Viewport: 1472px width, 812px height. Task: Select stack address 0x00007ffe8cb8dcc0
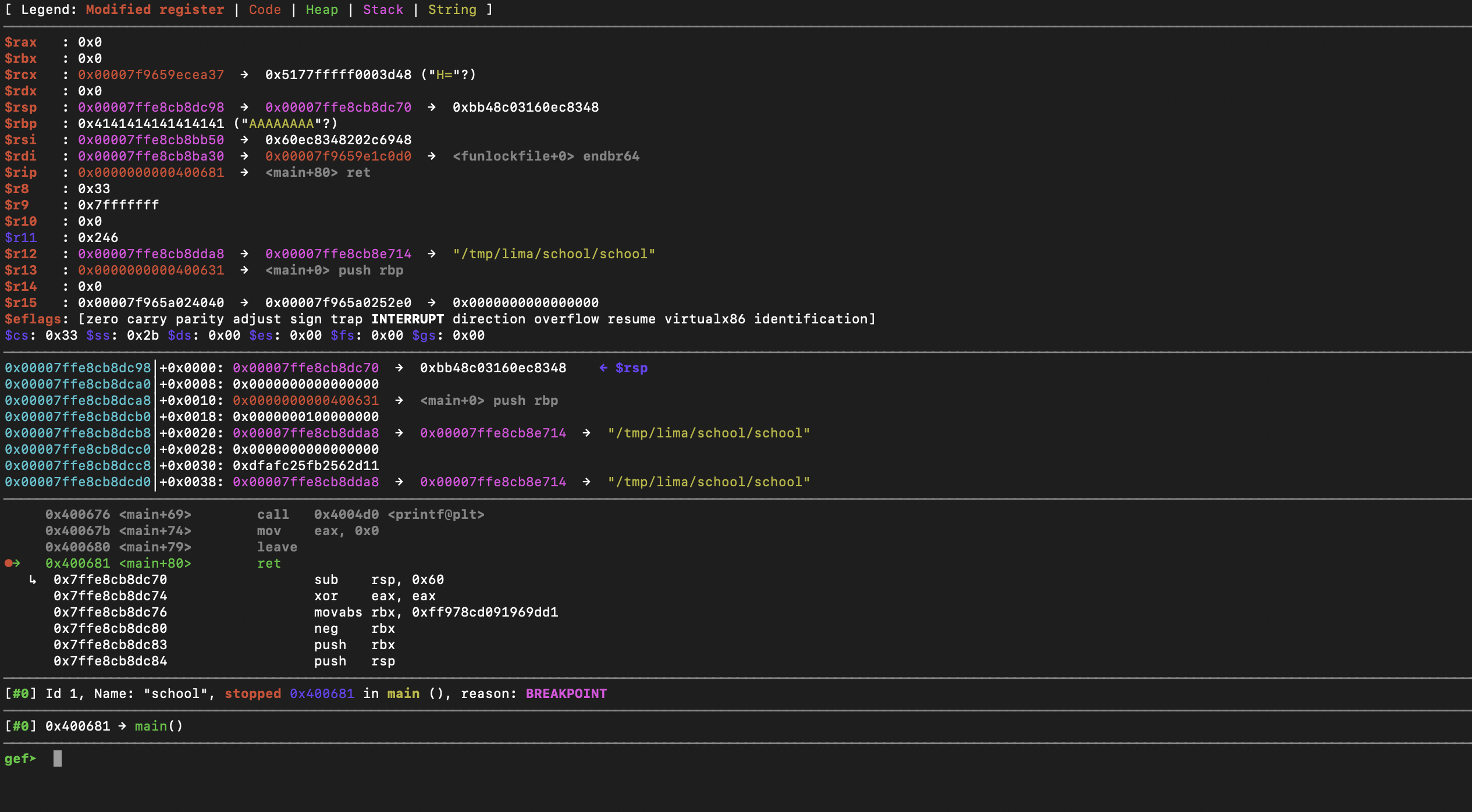77,450
